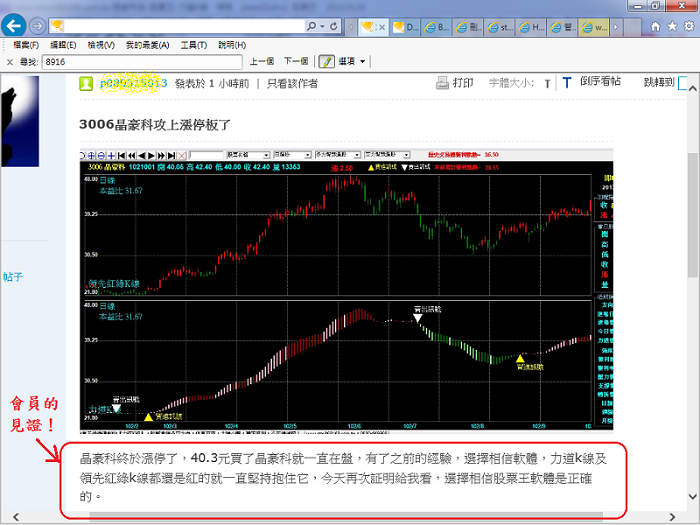Image resolution: width=700 pixels, height=525 pixels.
Task: Toggle the highlight-all-matches pencil button
Action: coord(326,62)
